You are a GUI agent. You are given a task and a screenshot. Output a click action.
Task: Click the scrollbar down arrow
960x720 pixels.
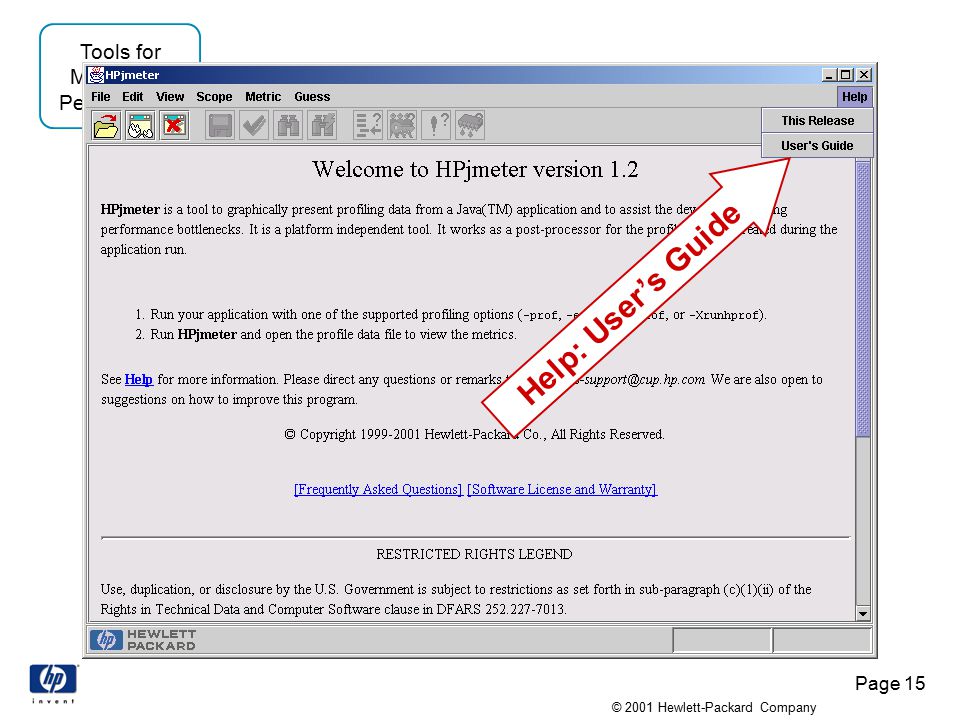[863, 613]
